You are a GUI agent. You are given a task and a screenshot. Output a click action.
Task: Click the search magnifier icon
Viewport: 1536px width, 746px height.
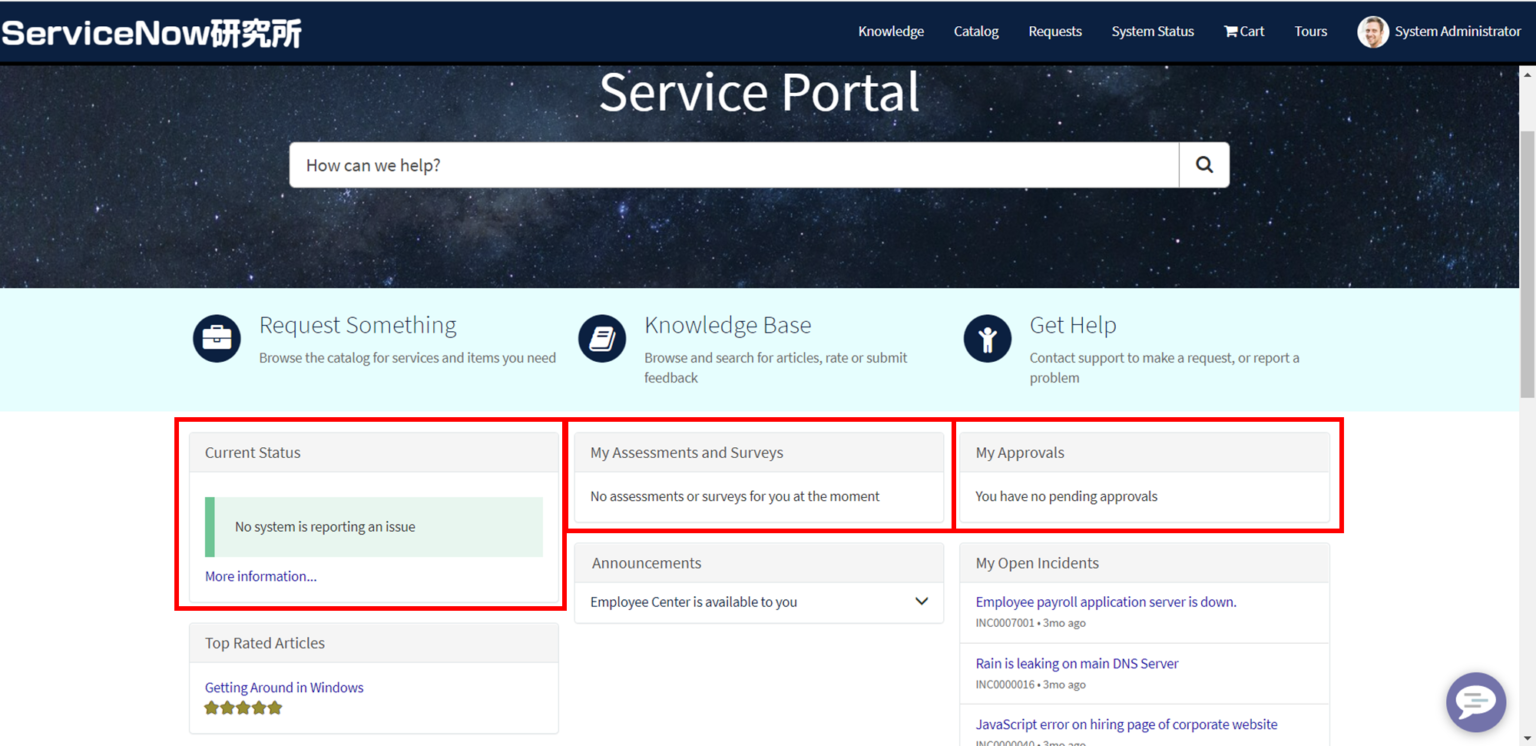[x=1204, y=164]
